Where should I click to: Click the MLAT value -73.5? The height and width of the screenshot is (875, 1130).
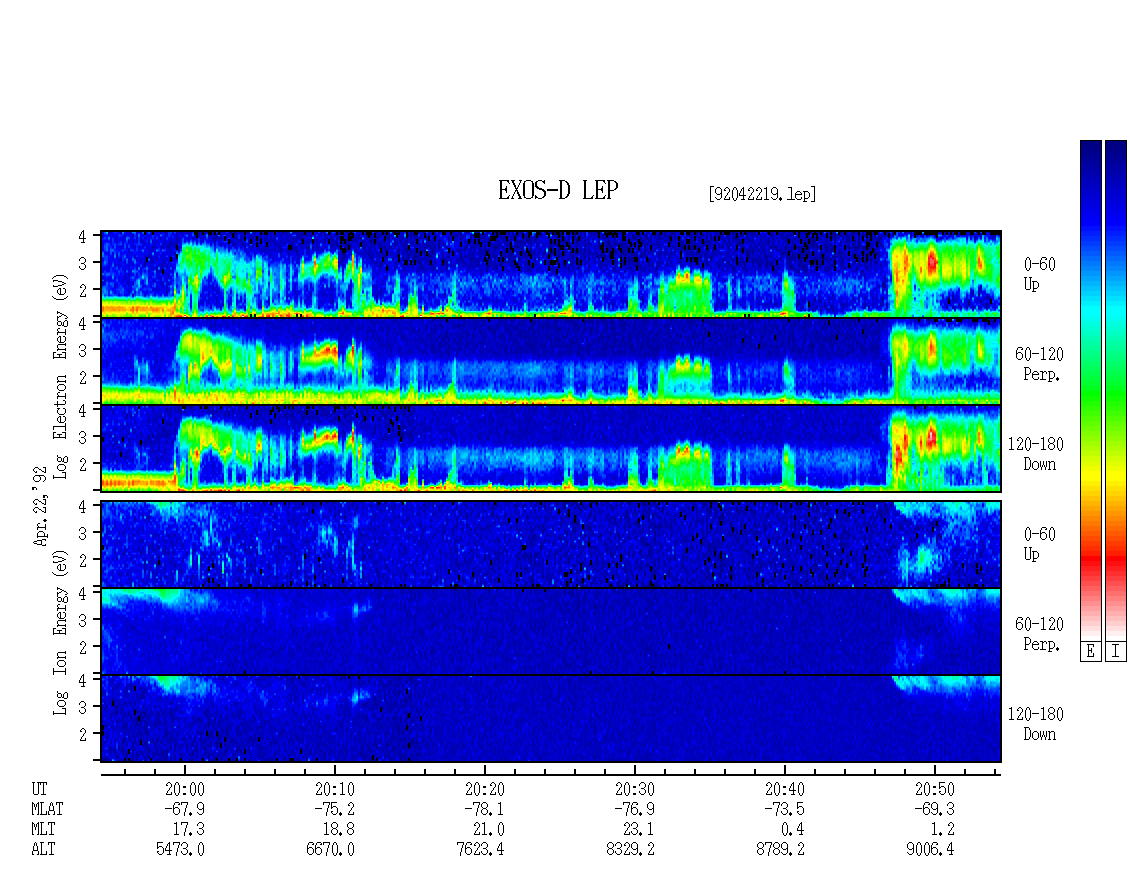[x=783, y=809]
